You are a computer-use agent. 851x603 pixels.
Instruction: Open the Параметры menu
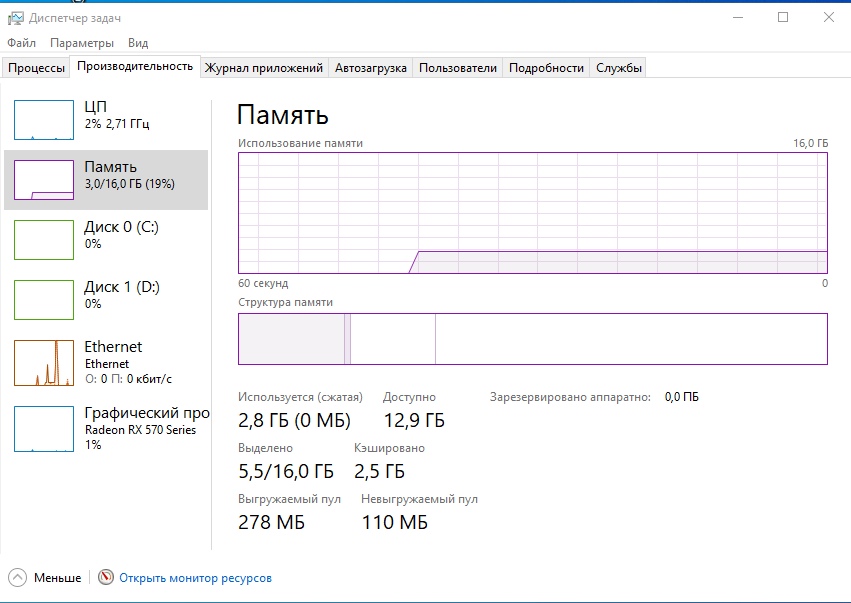pos(82,43)
